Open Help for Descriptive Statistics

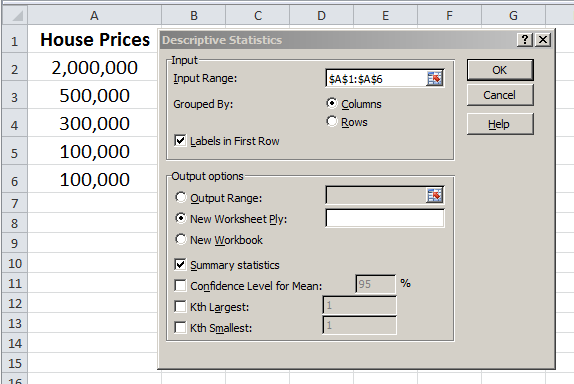click(x=500, y=124)
